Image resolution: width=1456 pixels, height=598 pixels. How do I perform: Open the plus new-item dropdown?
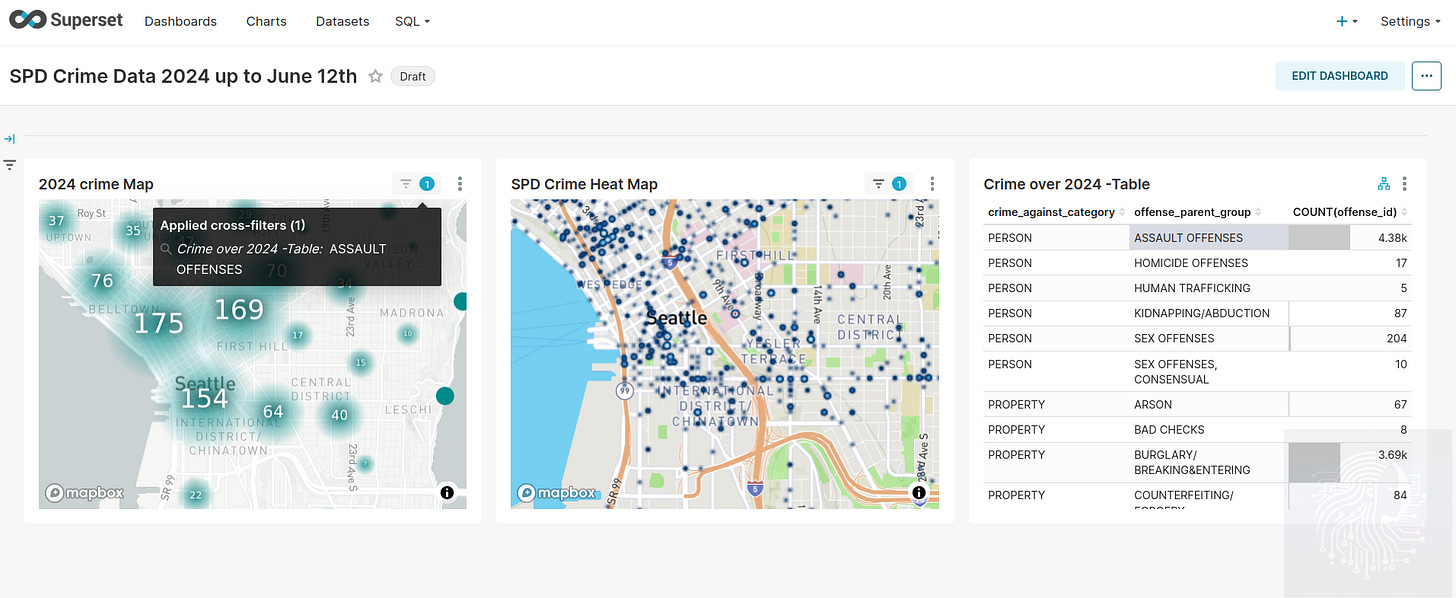[1347, 21]
